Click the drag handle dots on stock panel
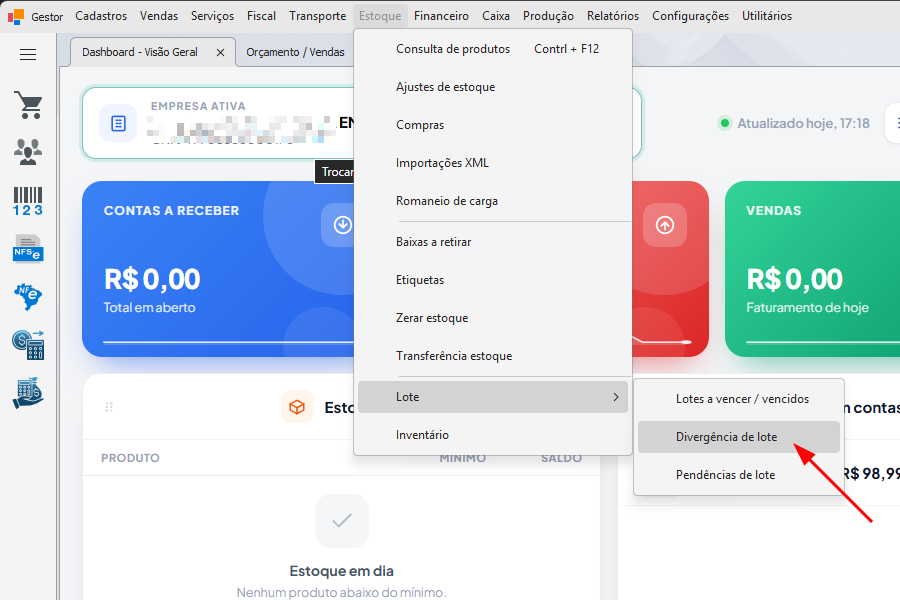The height and width of the screenshot is (600, 900). coord(108,407)
